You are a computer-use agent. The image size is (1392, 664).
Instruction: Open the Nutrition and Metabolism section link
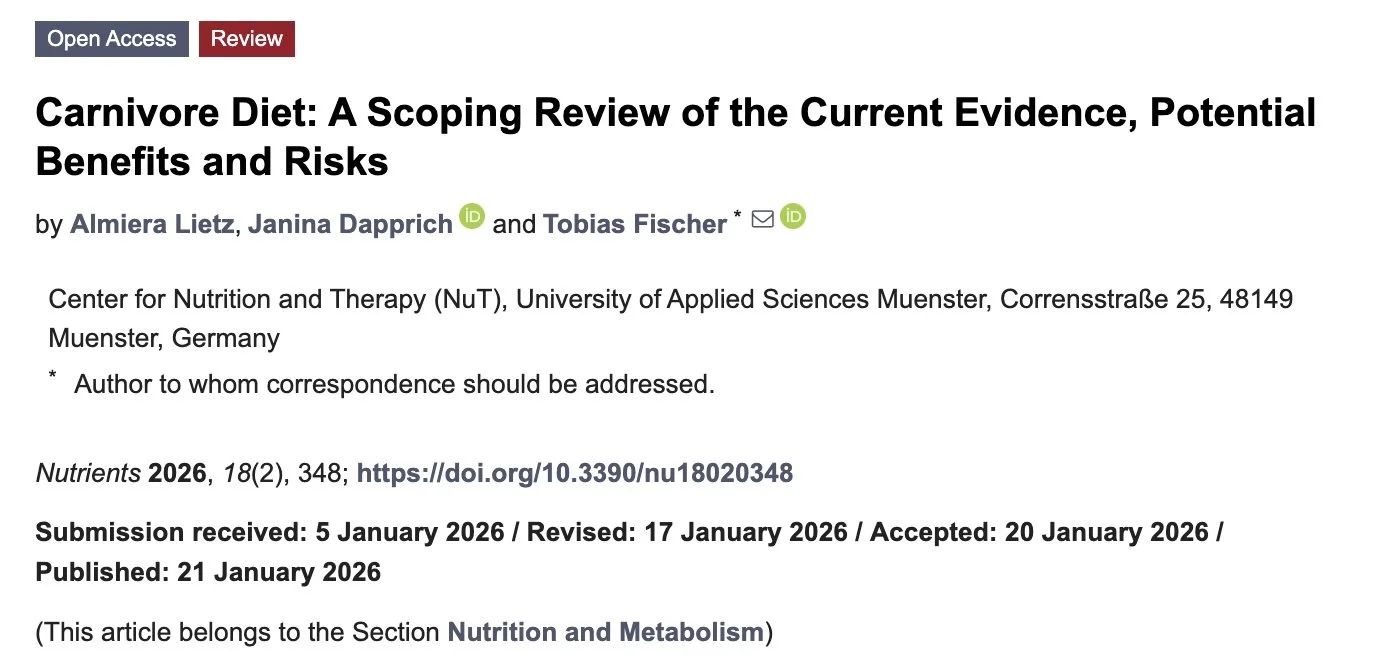605,632
